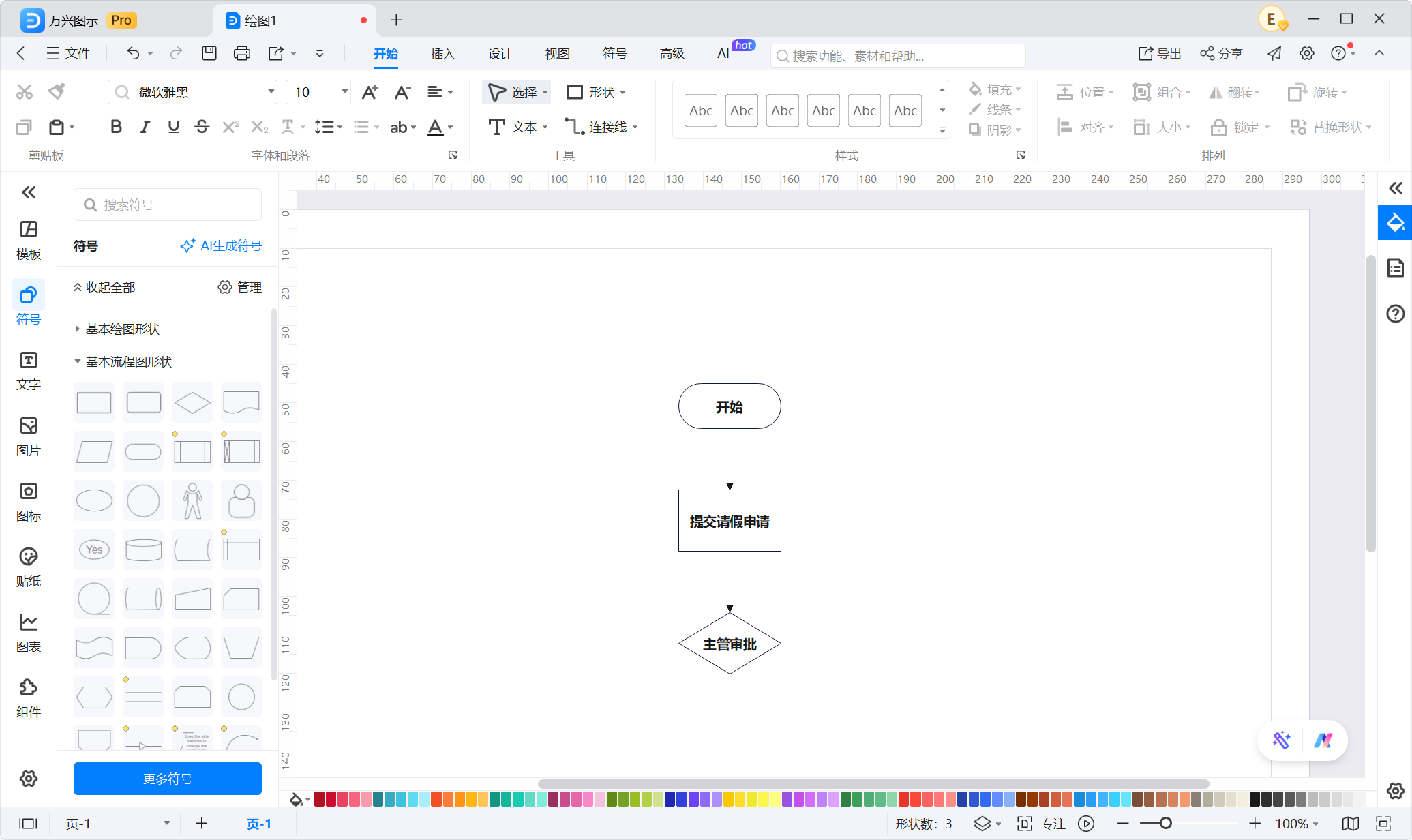Switch to the 插入 ribbon tab
The image size is (1412, 840).
(442, 54)
